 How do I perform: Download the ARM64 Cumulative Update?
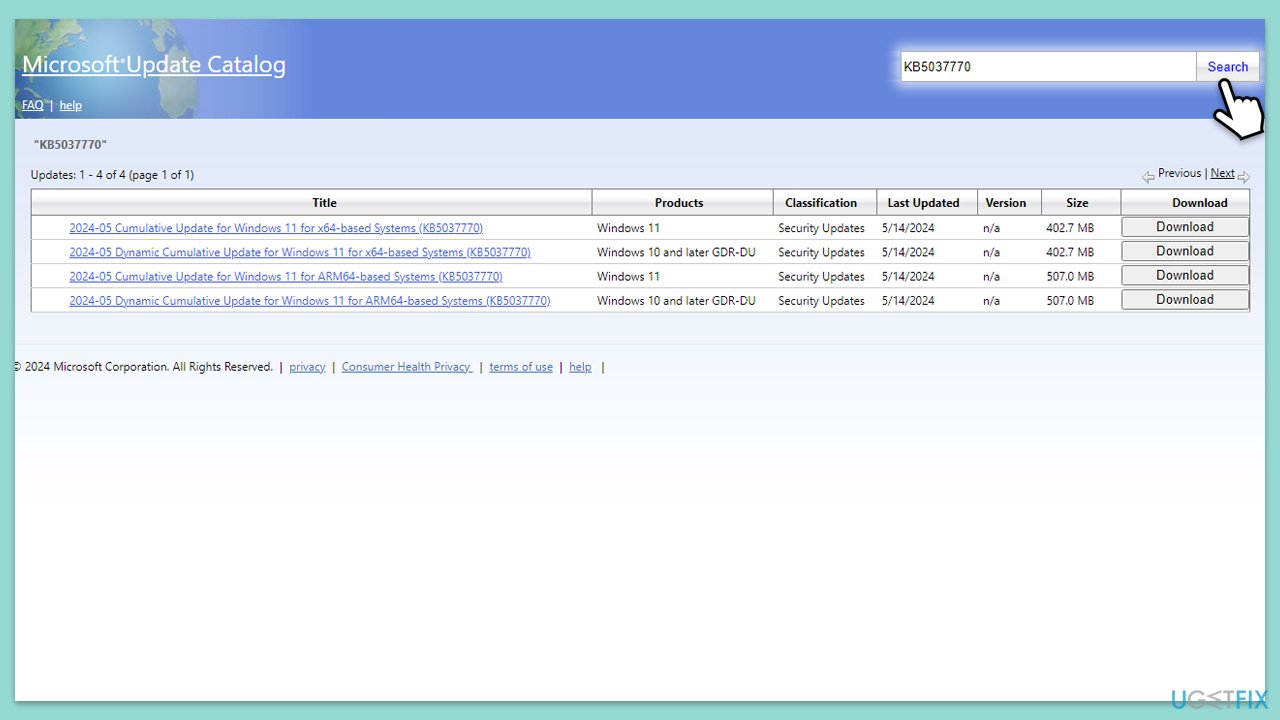click(x=1185, y=275)
